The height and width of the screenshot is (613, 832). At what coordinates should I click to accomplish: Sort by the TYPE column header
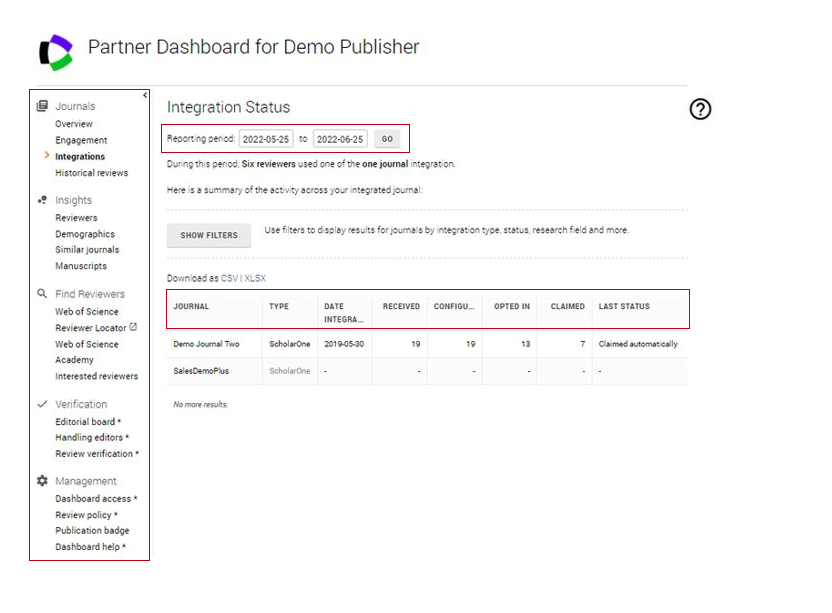click(279, 306)
